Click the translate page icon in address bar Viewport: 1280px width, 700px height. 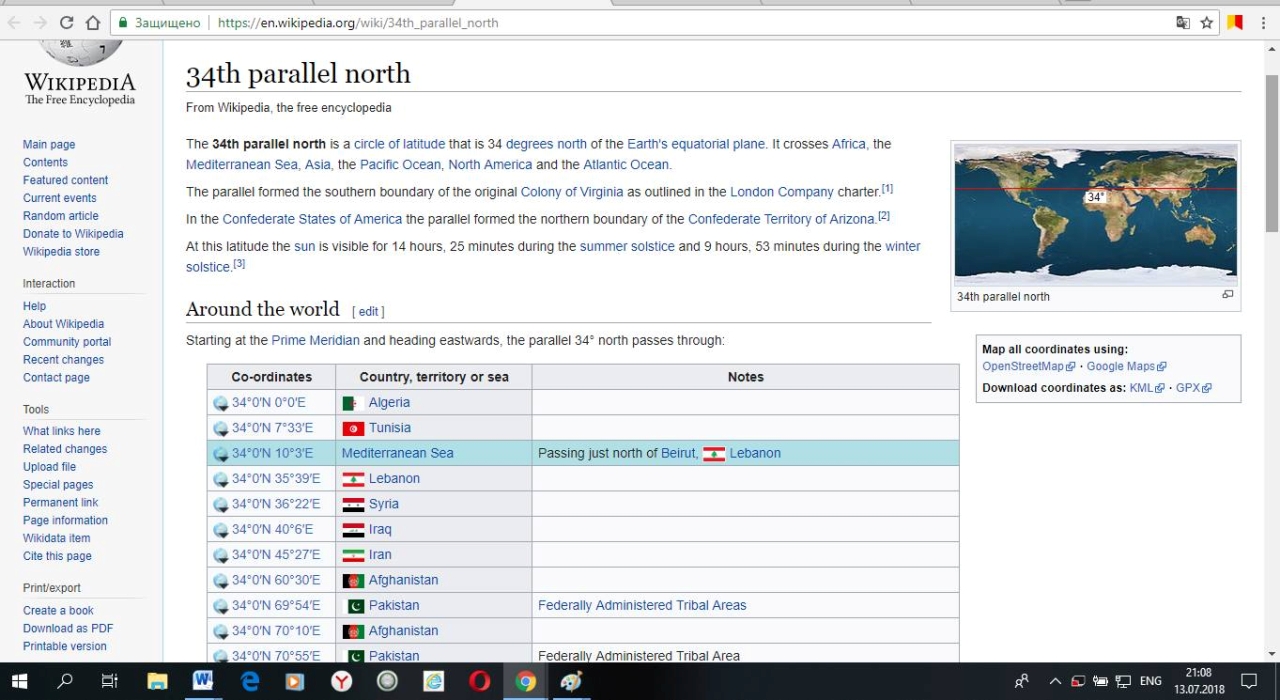tap(1183, 22)
